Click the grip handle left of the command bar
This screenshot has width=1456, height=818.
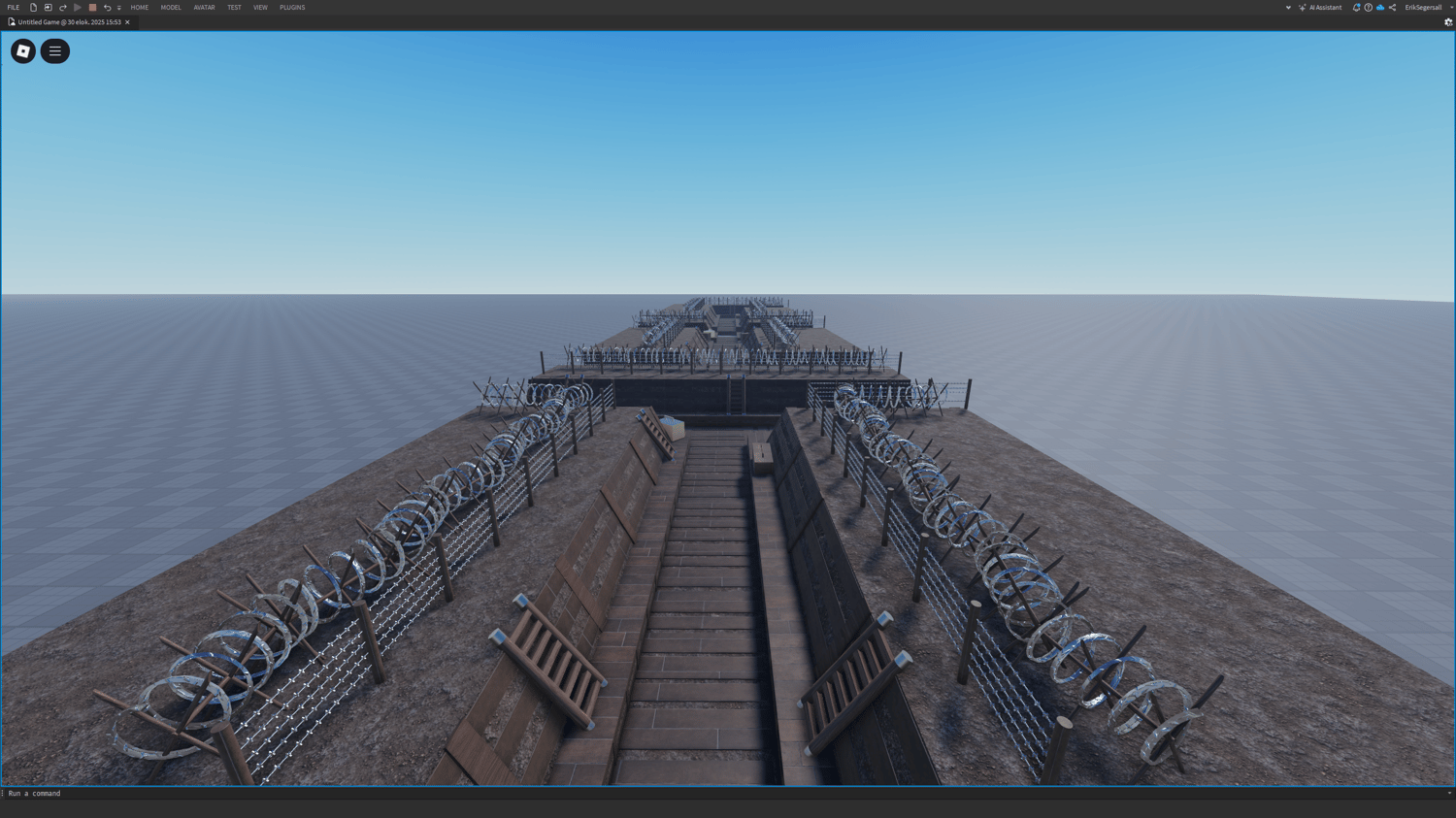coord(3,794)
